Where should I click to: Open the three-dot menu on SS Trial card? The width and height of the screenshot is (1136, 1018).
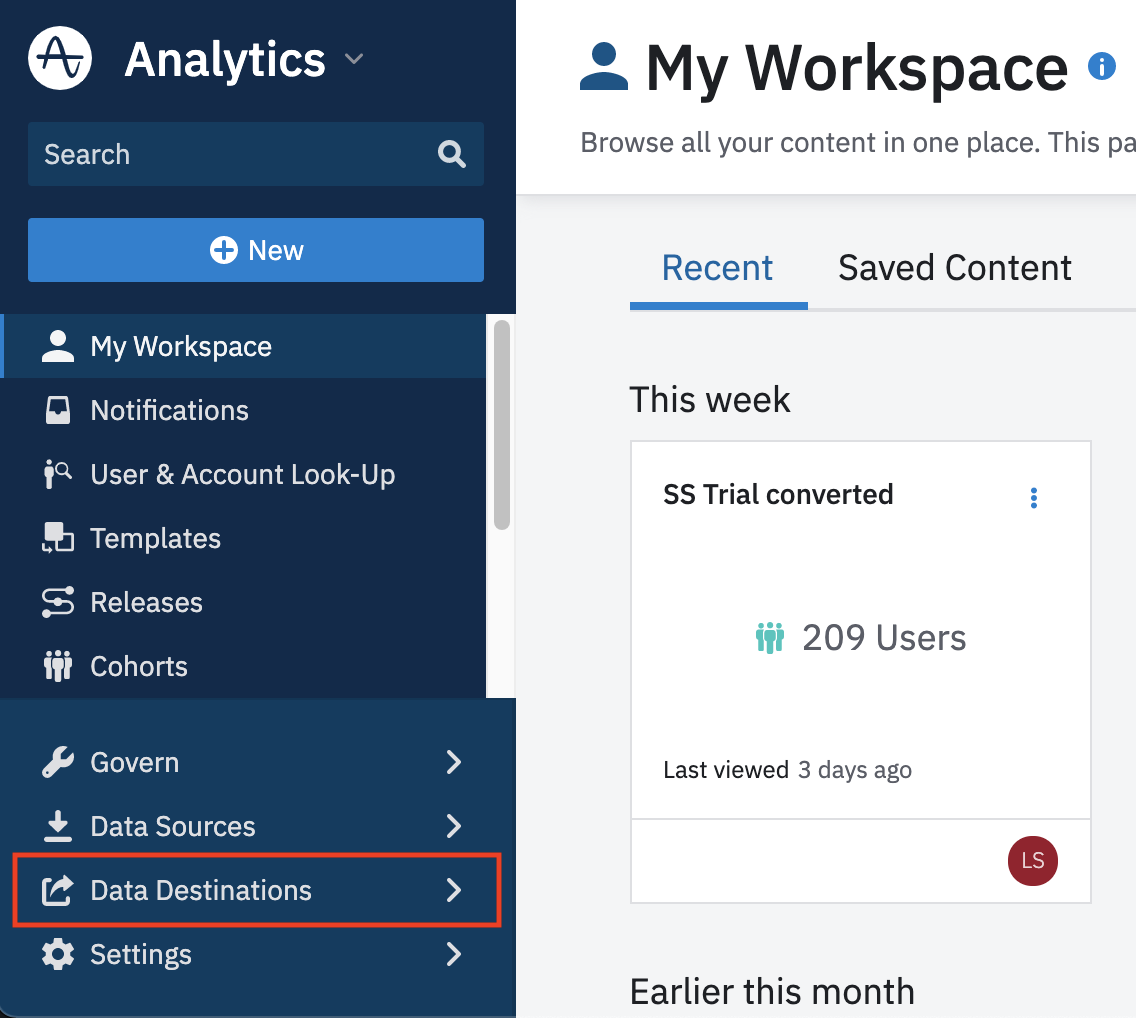[1034, 498]
